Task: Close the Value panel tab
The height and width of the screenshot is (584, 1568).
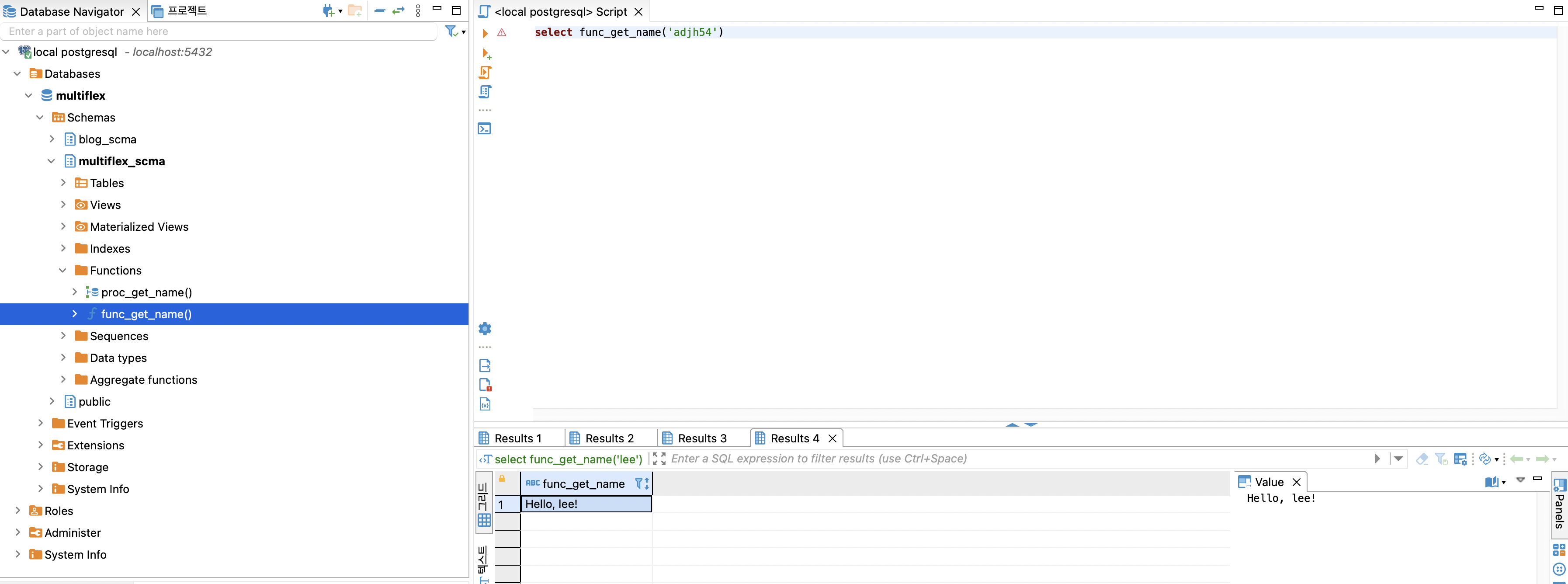Action: [1297, 482]
